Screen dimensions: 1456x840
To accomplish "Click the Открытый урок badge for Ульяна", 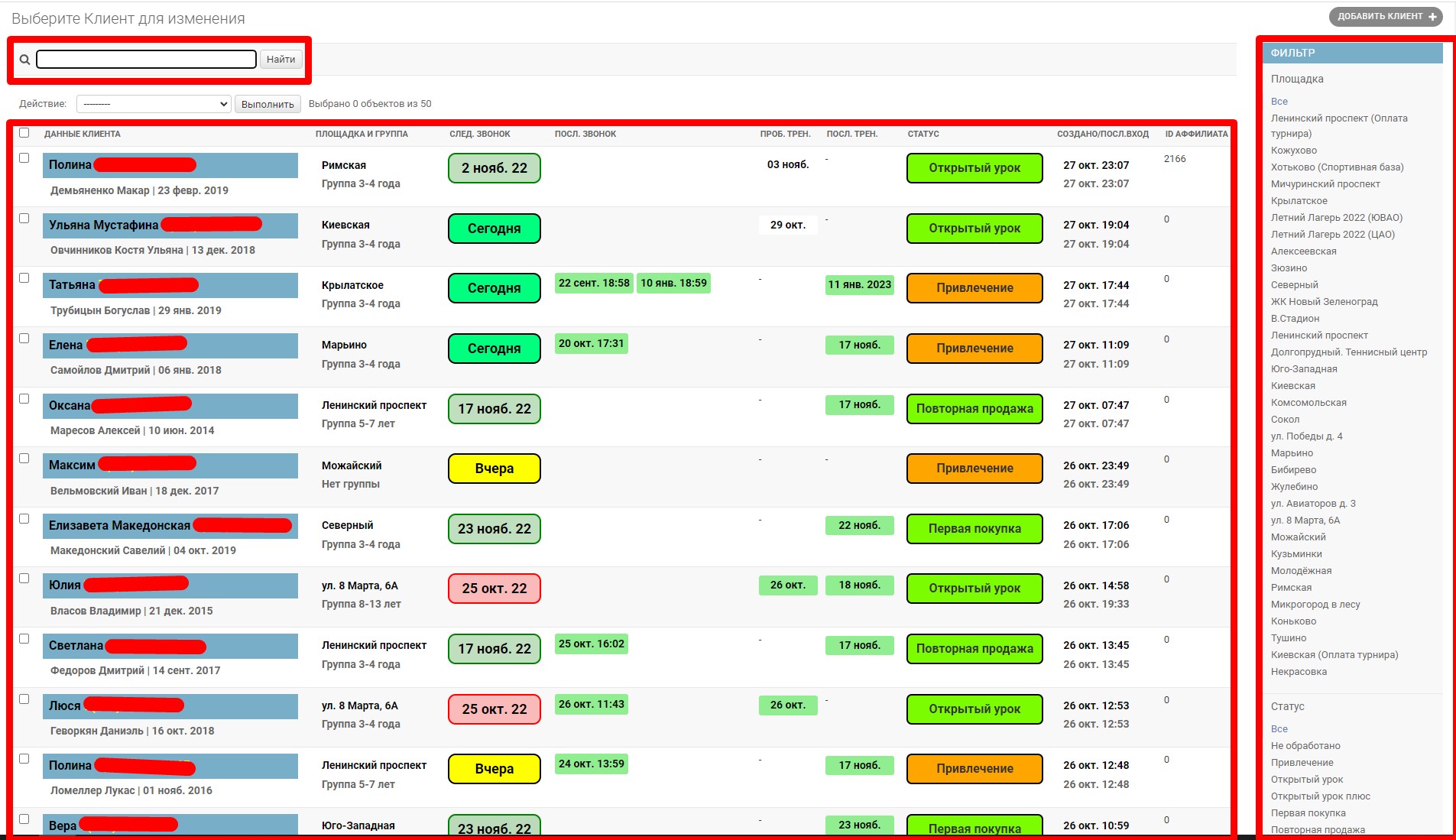I will click(x=974, y=228).
